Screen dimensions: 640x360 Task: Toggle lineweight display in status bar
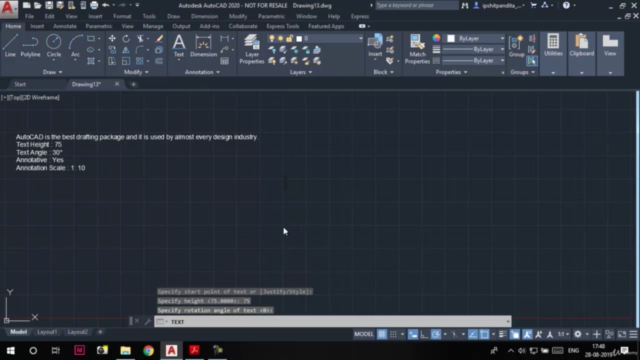[503, 334]
